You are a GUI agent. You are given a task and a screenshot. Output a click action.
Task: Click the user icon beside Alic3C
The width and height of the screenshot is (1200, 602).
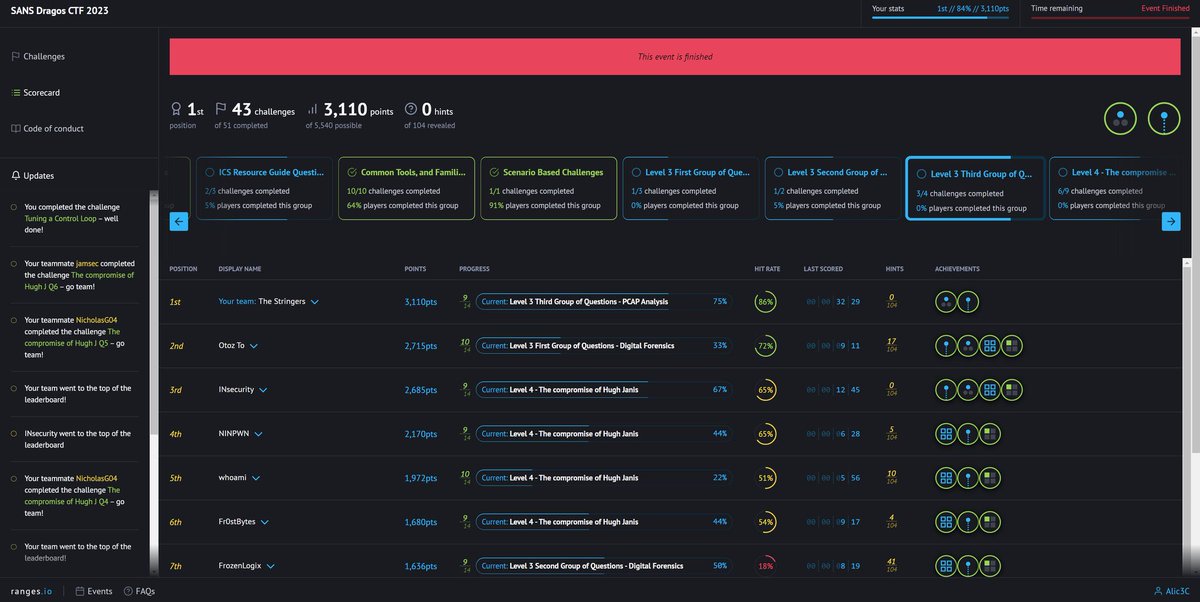(1157, 591)
